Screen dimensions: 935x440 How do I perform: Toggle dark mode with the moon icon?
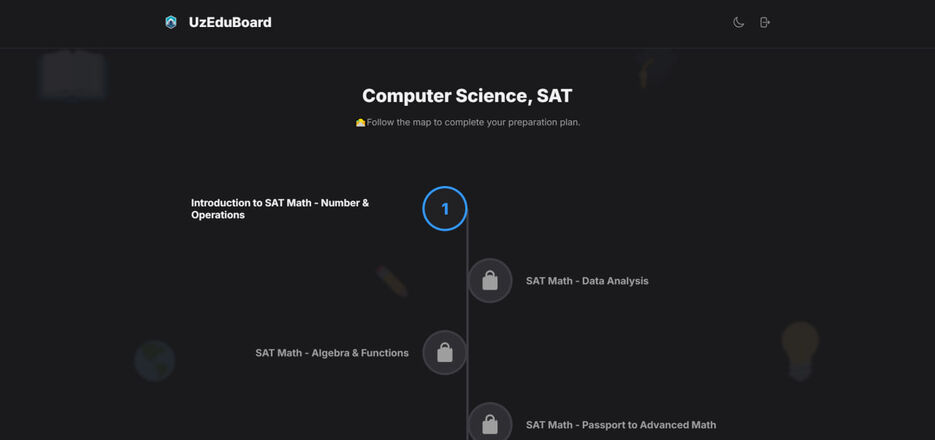point(738,23)
